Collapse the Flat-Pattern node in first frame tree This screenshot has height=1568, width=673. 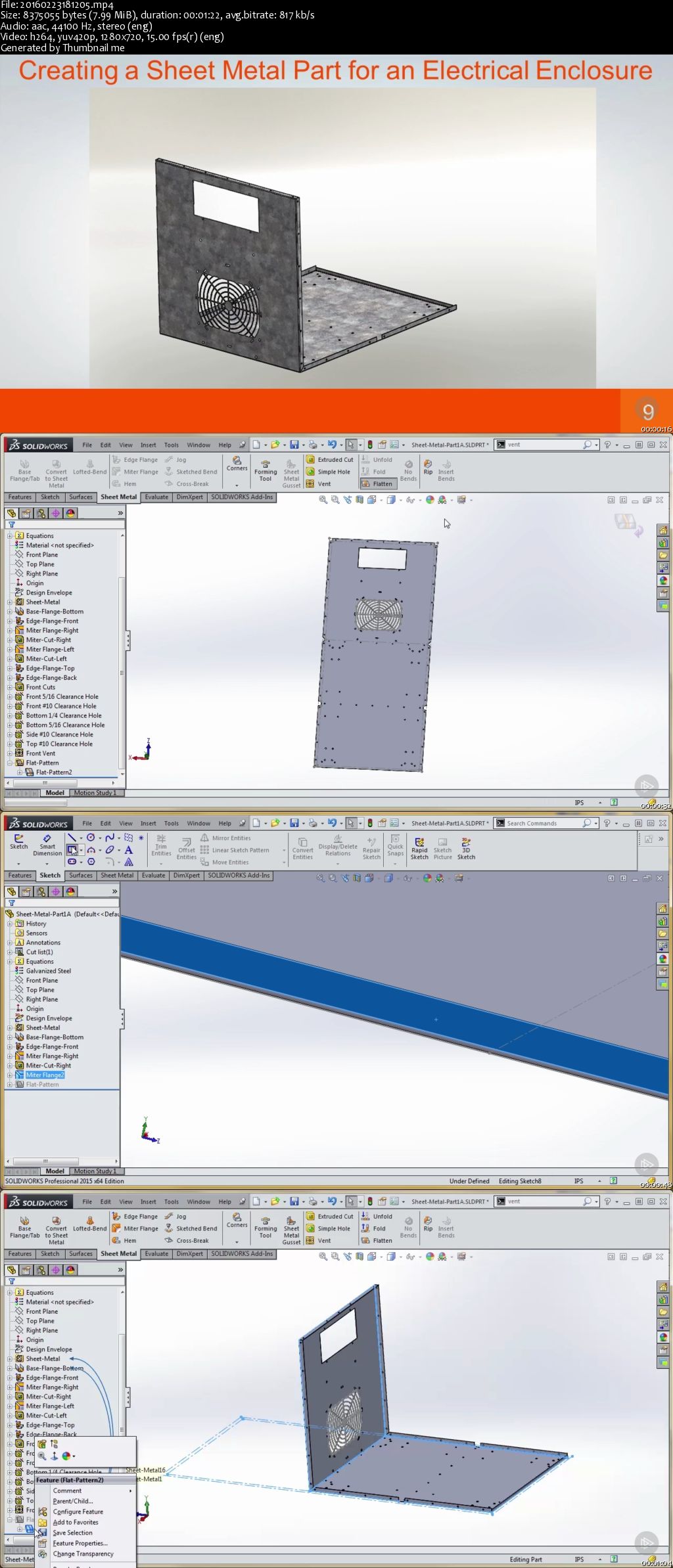point(10,763)
